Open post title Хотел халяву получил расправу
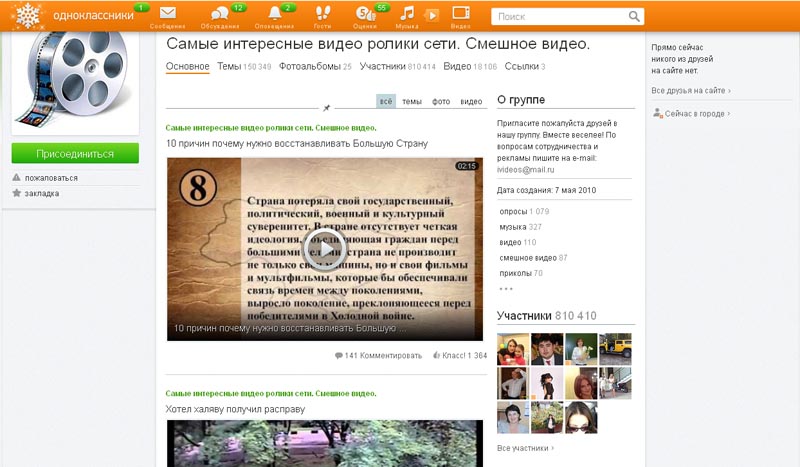The image size is (800, 467). click(x=235, y=409)
